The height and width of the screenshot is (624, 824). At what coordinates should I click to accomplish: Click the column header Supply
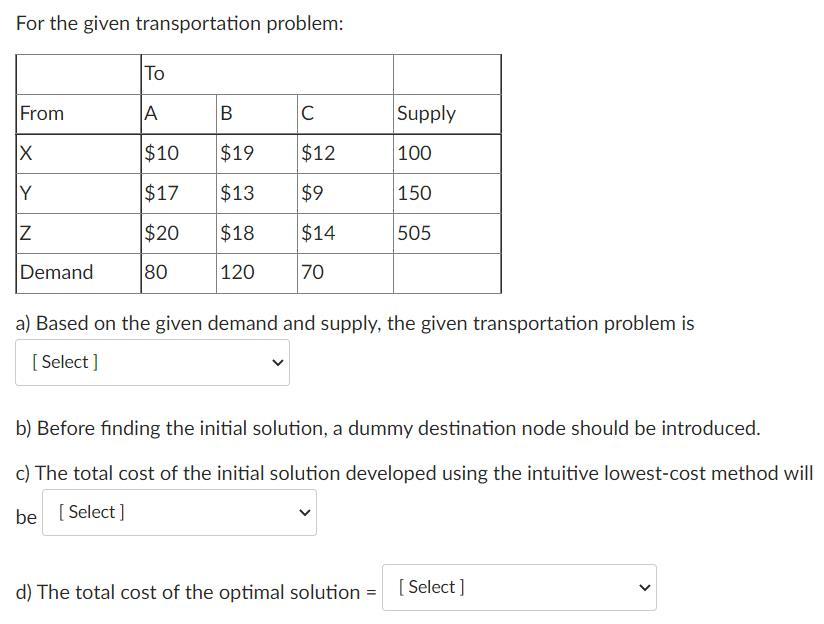(425, 113)
